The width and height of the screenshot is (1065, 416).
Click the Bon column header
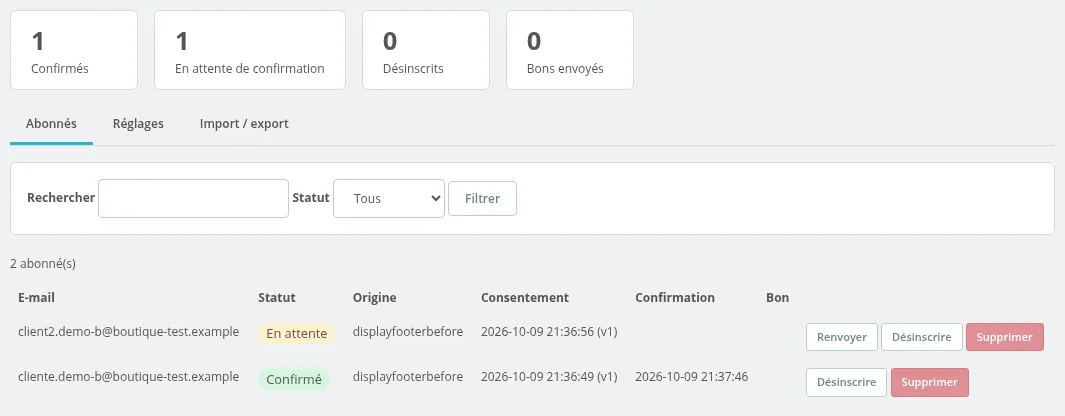tap(778, 298)
